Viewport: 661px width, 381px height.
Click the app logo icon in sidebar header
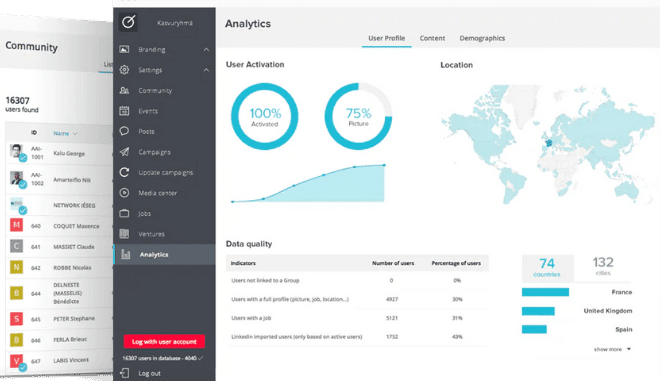[x=128, y=21]
